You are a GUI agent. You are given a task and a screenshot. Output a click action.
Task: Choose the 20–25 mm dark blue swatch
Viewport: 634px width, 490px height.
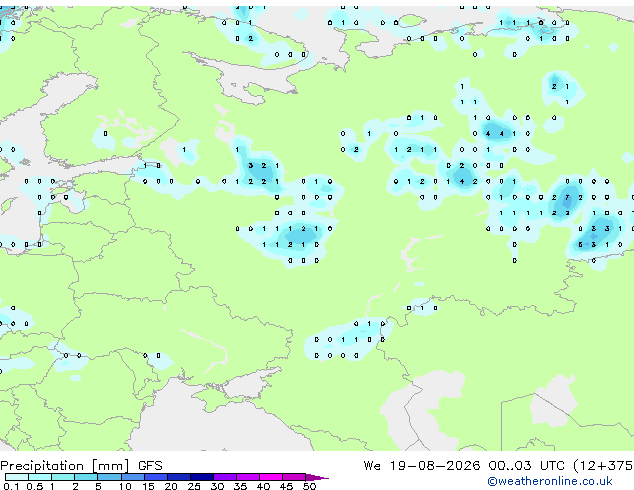pyautogui.click(x=178, y=477)
